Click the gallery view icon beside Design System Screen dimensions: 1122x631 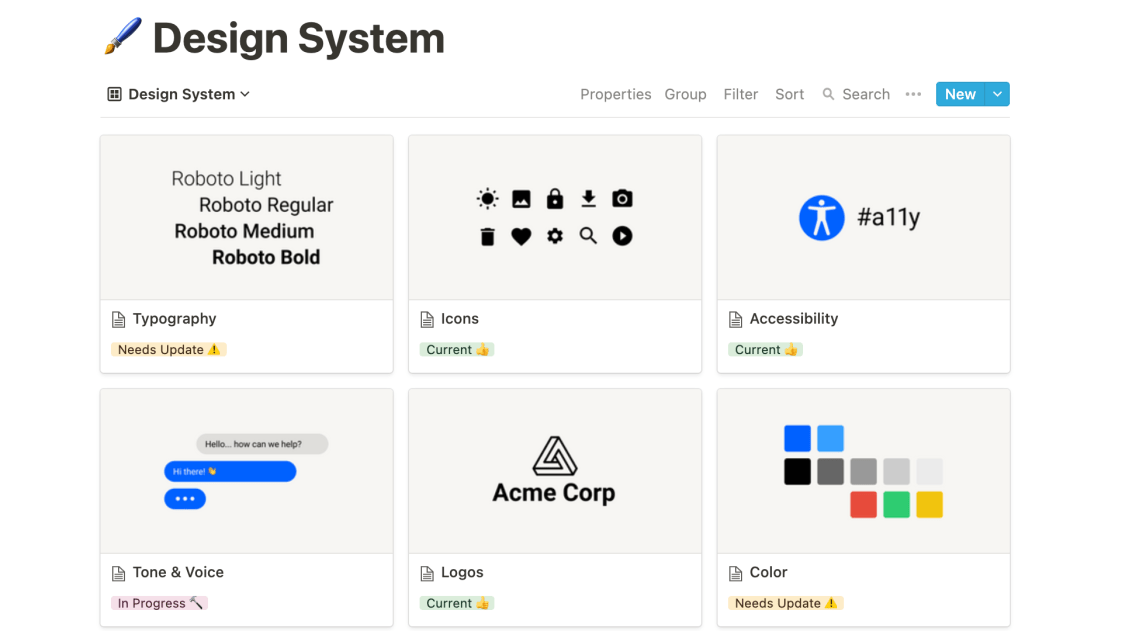coord(114,94)
